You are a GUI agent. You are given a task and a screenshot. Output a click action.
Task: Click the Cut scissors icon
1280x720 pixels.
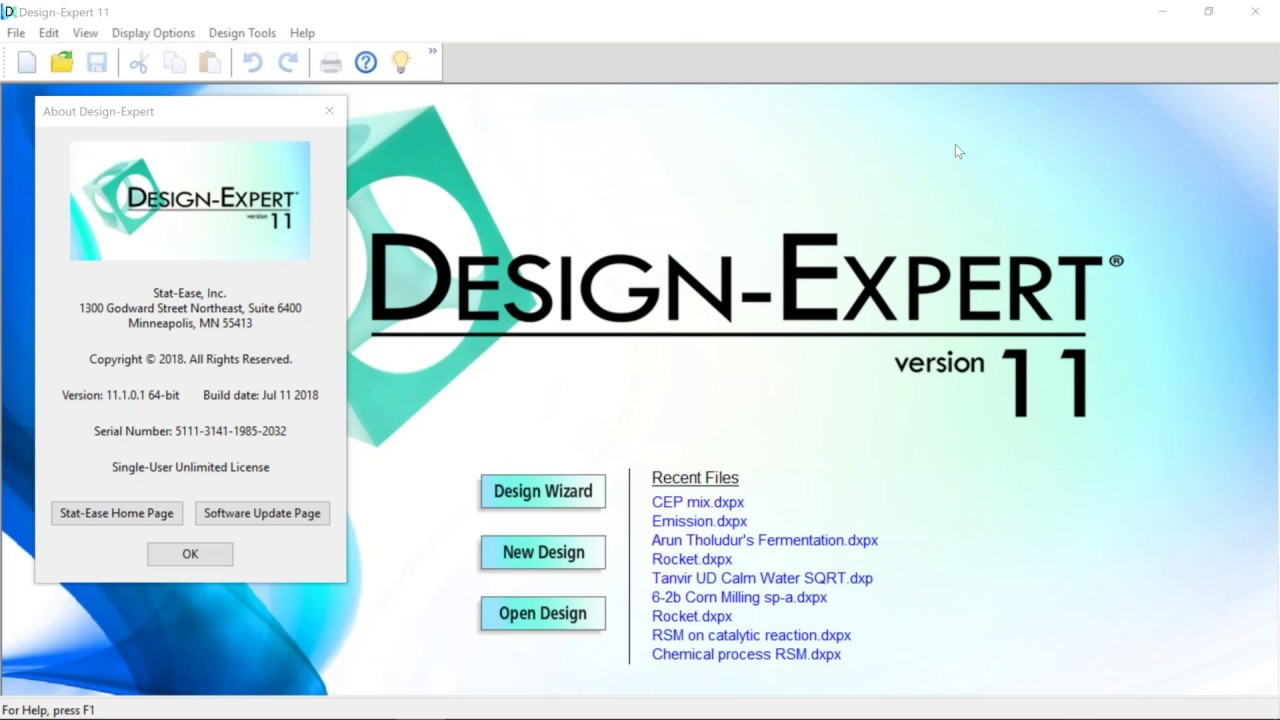click(139, 63)
